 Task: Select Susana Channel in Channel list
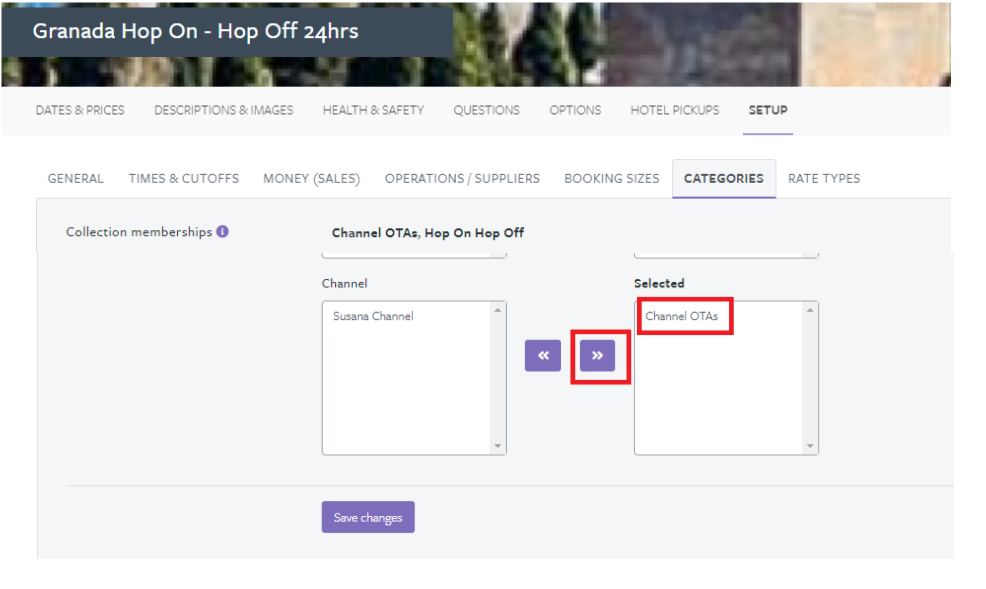(x=373, y=317)
